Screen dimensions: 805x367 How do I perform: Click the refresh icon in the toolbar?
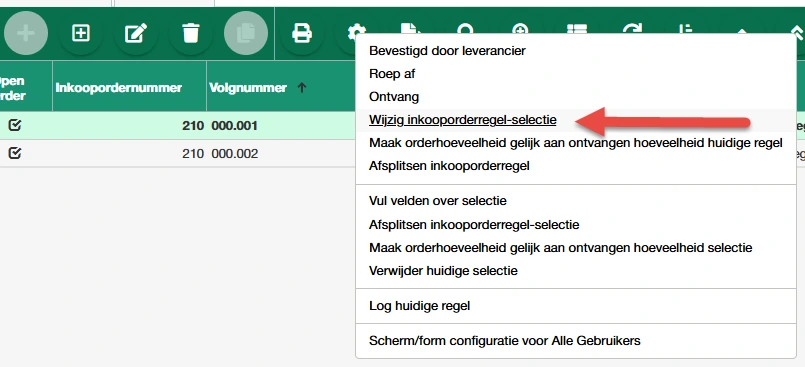(632, 29)
